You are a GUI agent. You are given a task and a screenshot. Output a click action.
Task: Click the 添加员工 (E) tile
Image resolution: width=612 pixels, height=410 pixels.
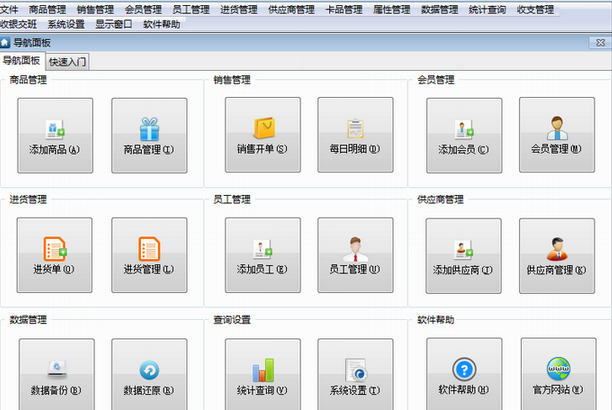point(263,255)
